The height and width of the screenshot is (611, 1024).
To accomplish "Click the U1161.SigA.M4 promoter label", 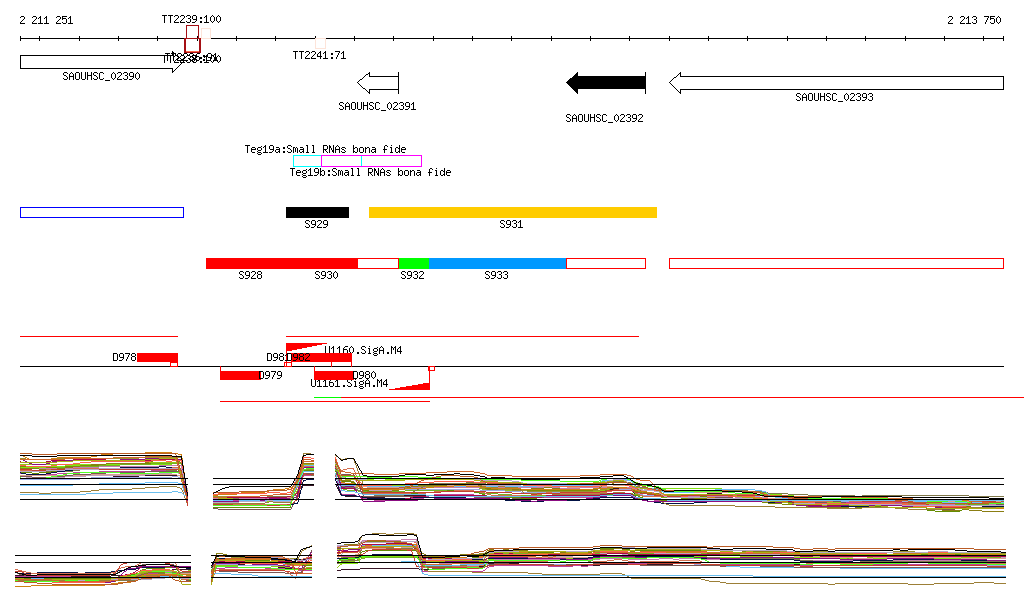I will coord(349,383).
